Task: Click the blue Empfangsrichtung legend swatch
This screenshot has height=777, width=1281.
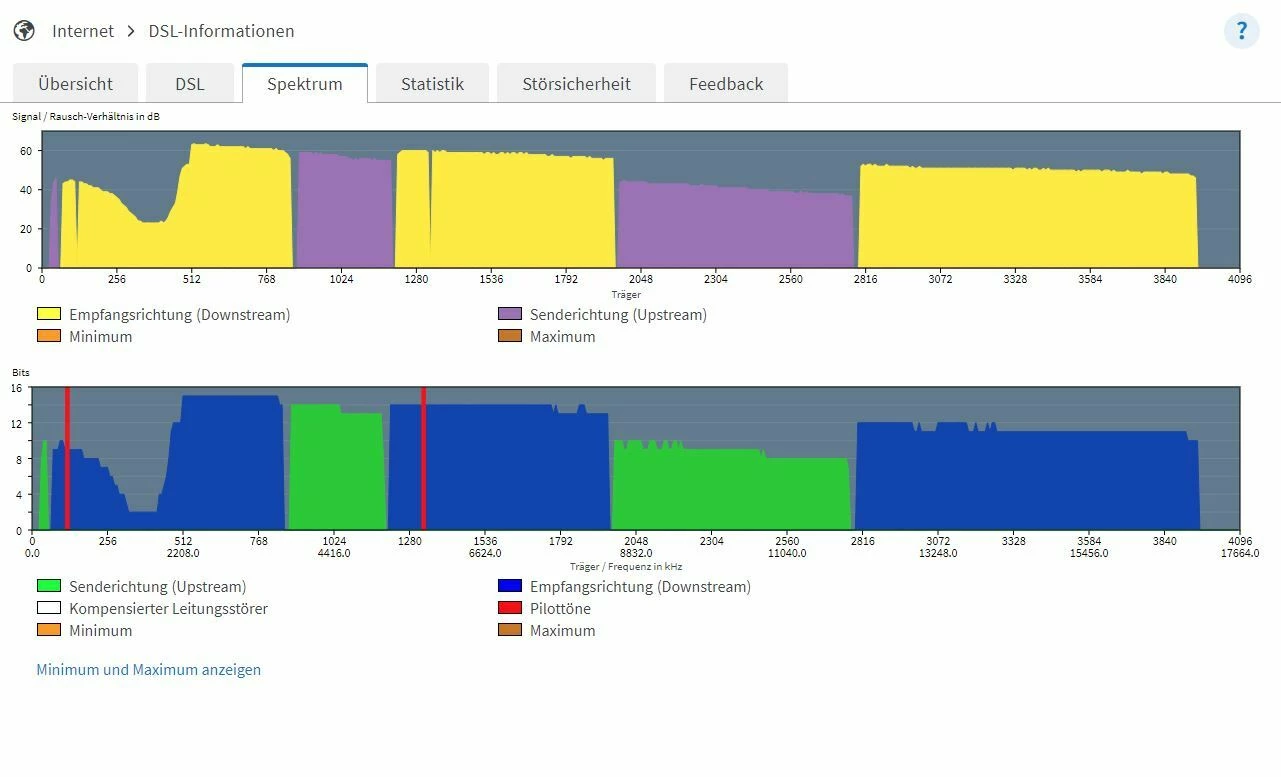Action: point(510,586)
